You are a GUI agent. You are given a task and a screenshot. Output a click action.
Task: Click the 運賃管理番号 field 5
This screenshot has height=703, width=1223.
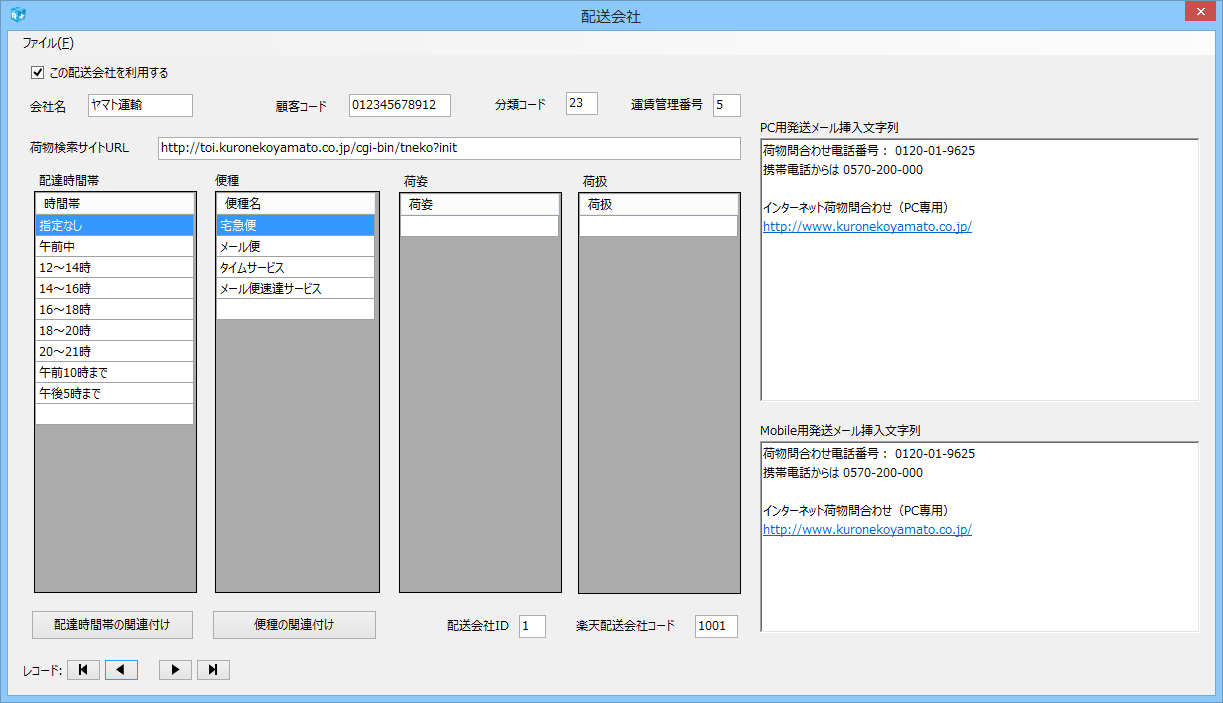click(727, 105)
